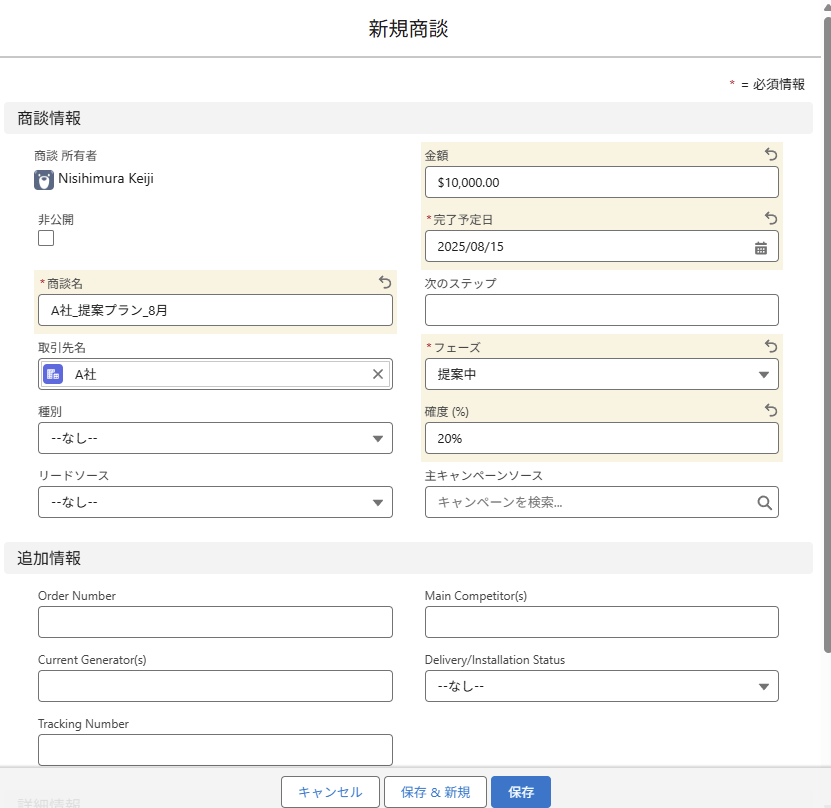Click the 確度 (%) input field
This screenshot has width=831, height=808.
coord(602,438)
